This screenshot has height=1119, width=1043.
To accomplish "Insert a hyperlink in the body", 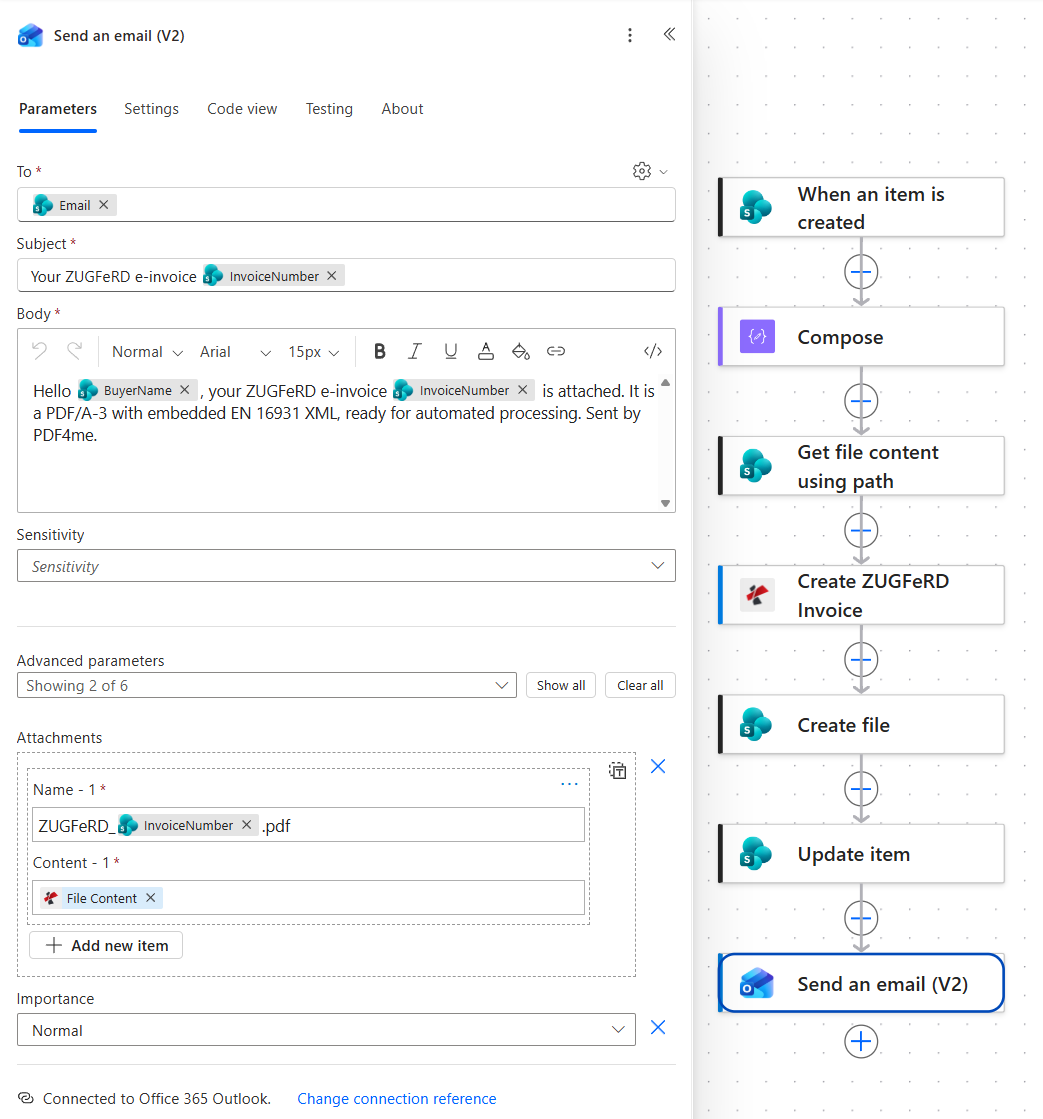I will (x=556, y=351).
